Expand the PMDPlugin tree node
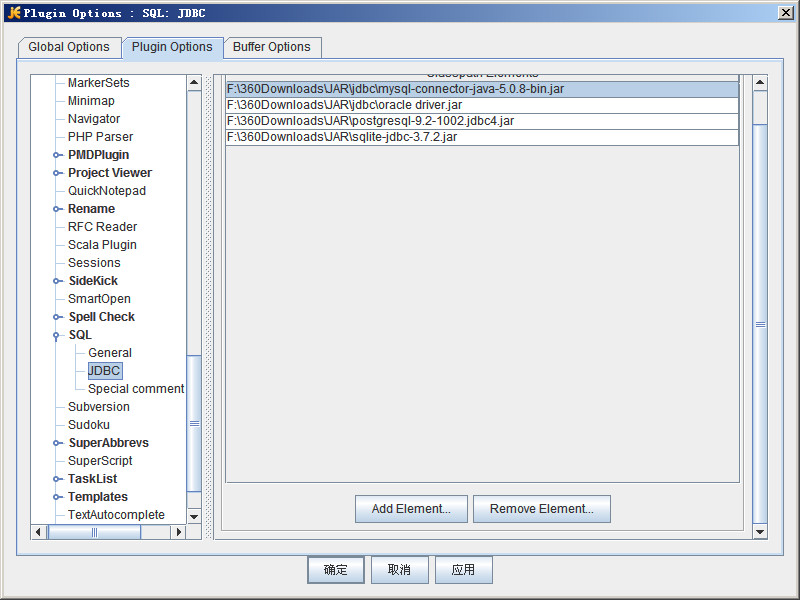The image size is (800, 600). click(x=58, y=155)
